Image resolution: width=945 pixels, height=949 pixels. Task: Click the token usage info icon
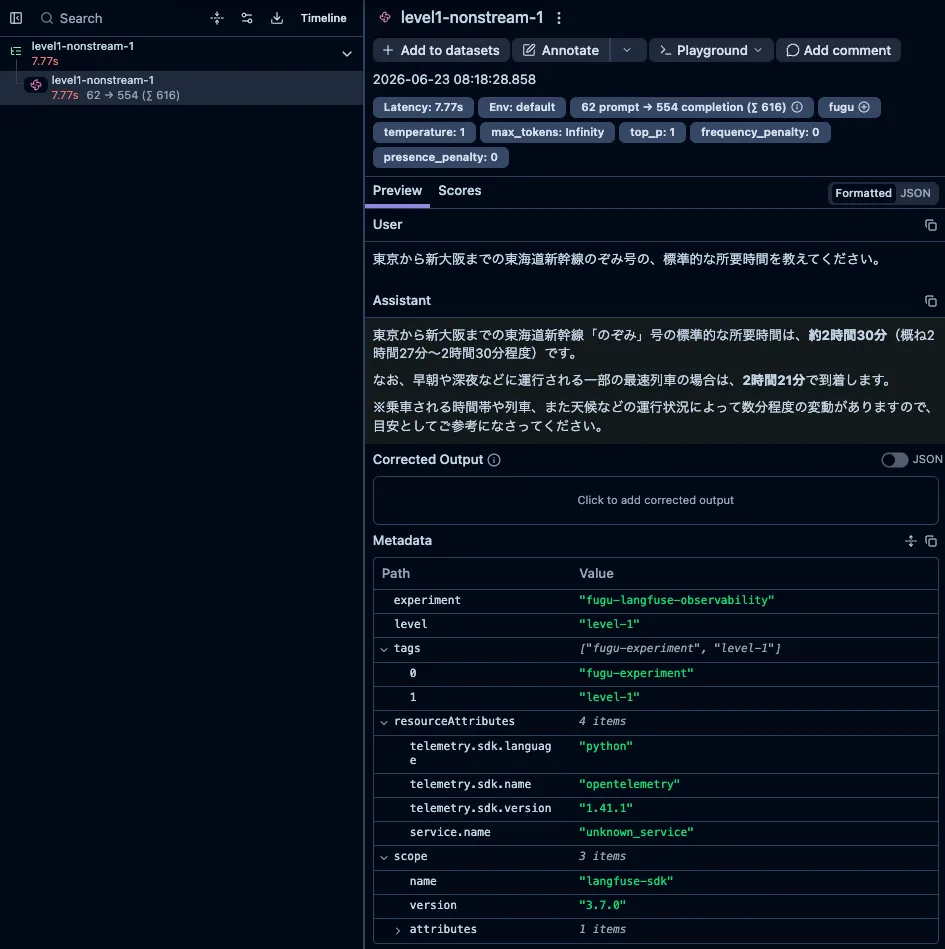coord(797,107)
